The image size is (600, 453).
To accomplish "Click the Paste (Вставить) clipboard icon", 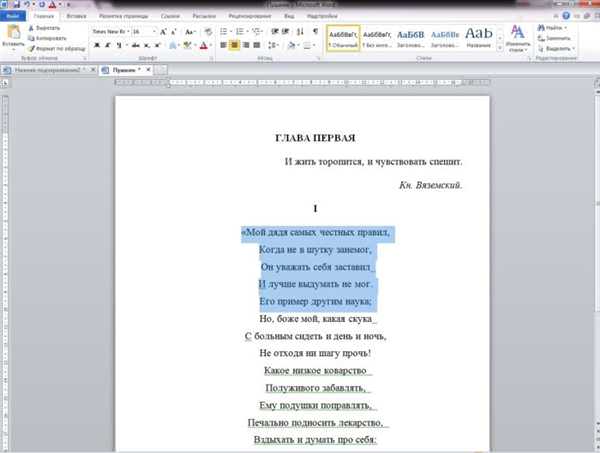I will click(x=13, y=33).
